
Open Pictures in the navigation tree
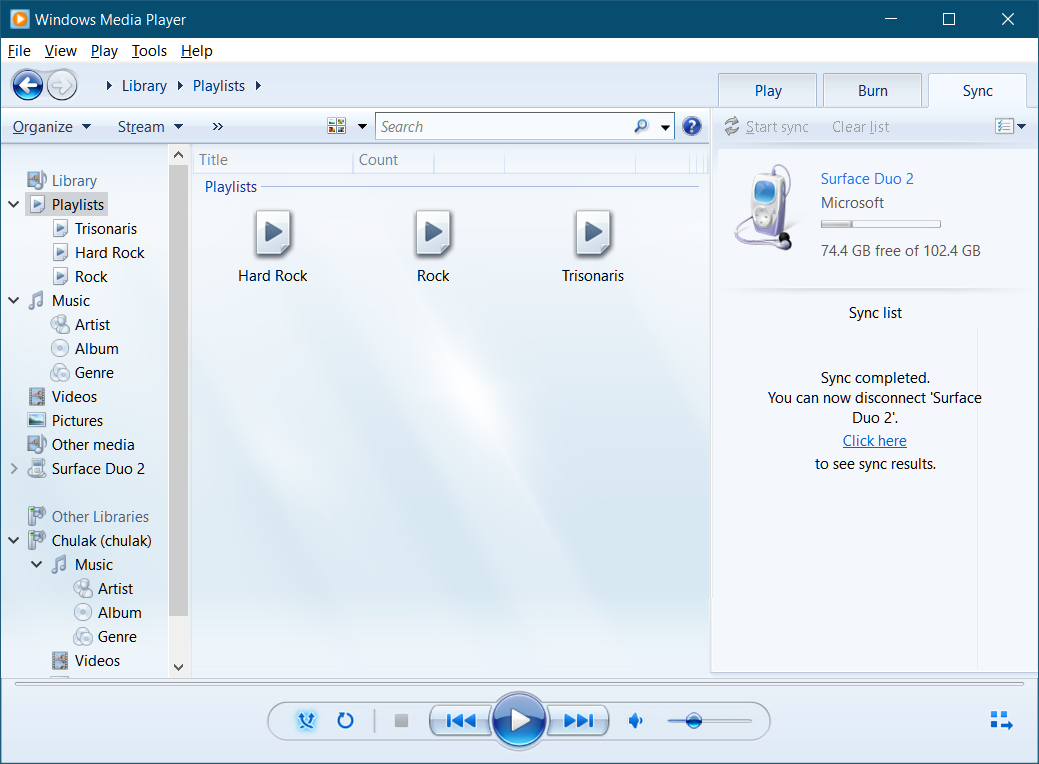click(x=66, y=420)
